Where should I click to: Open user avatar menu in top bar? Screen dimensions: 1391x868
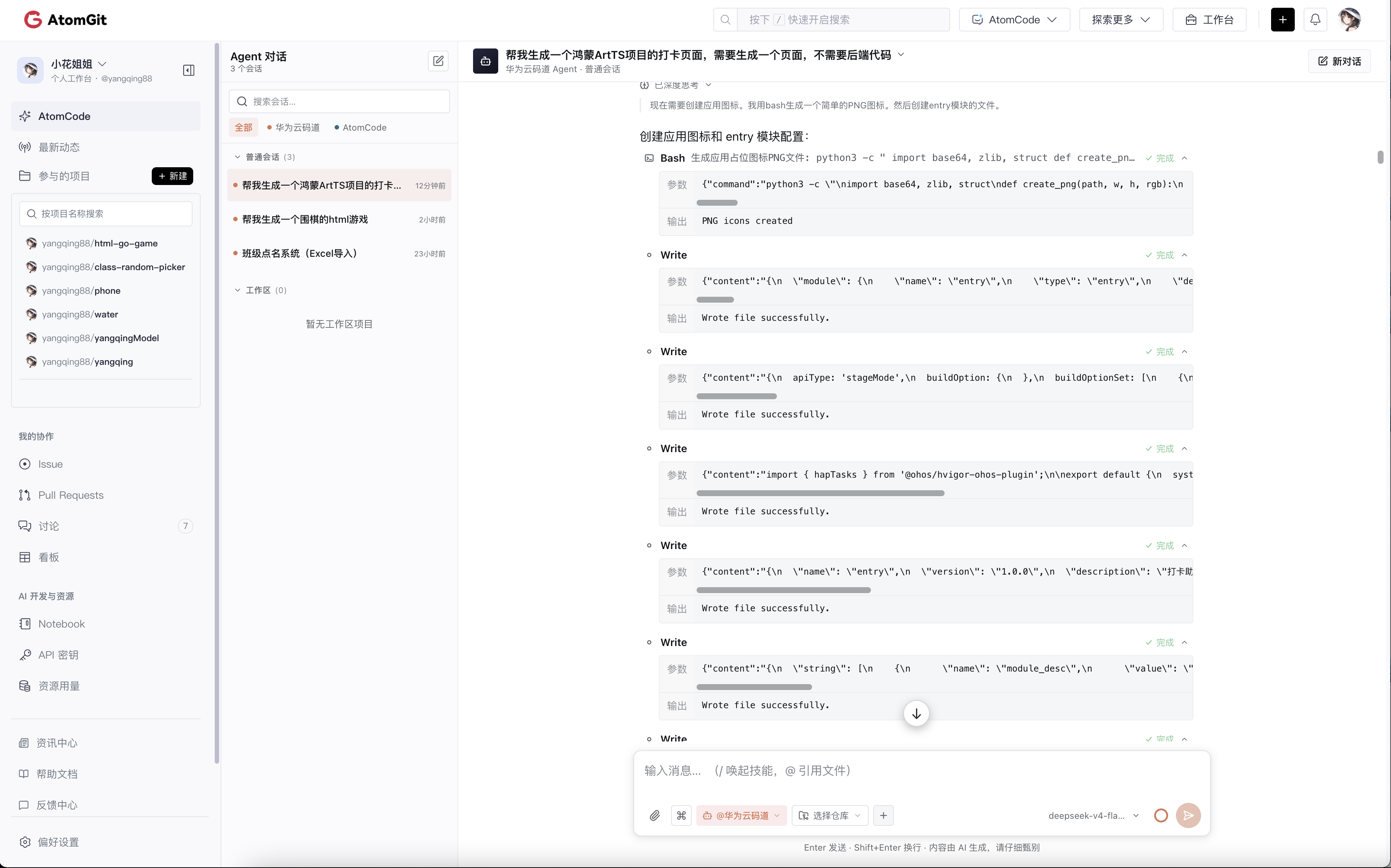(1349, 20)
